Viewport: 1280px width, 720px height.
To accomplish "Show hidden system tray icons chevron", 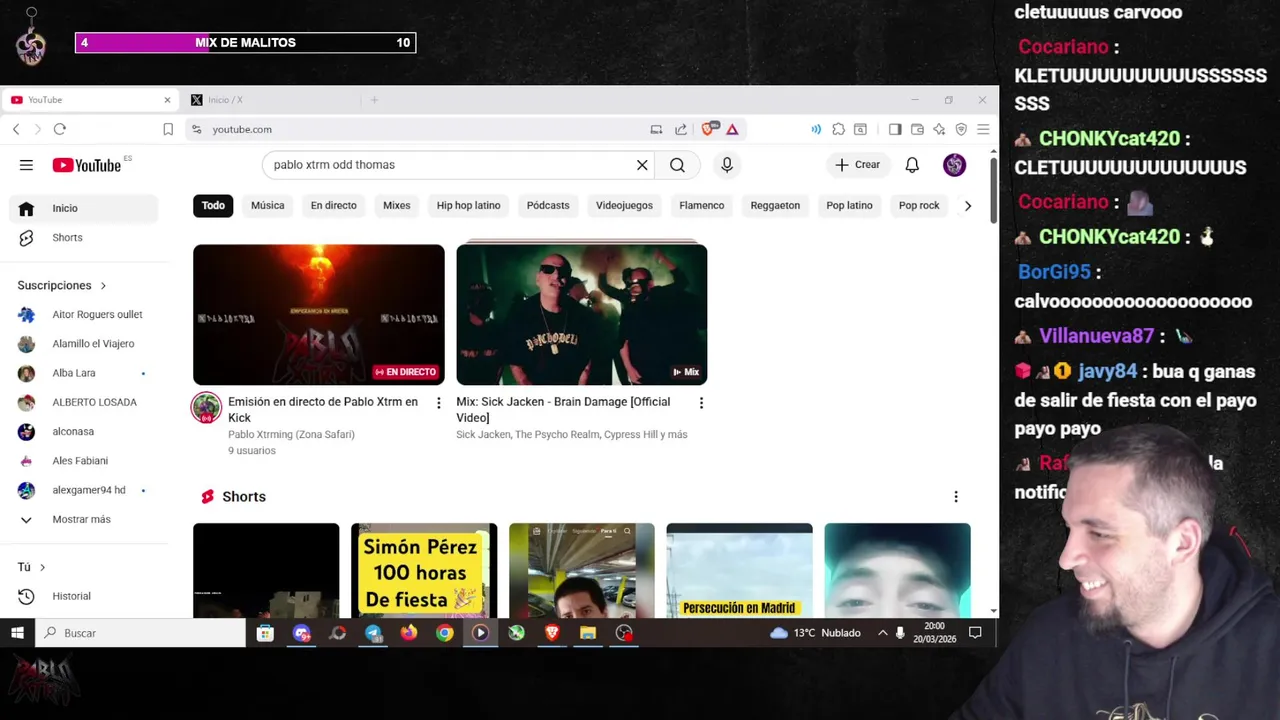I will click(x=882, y=633).
